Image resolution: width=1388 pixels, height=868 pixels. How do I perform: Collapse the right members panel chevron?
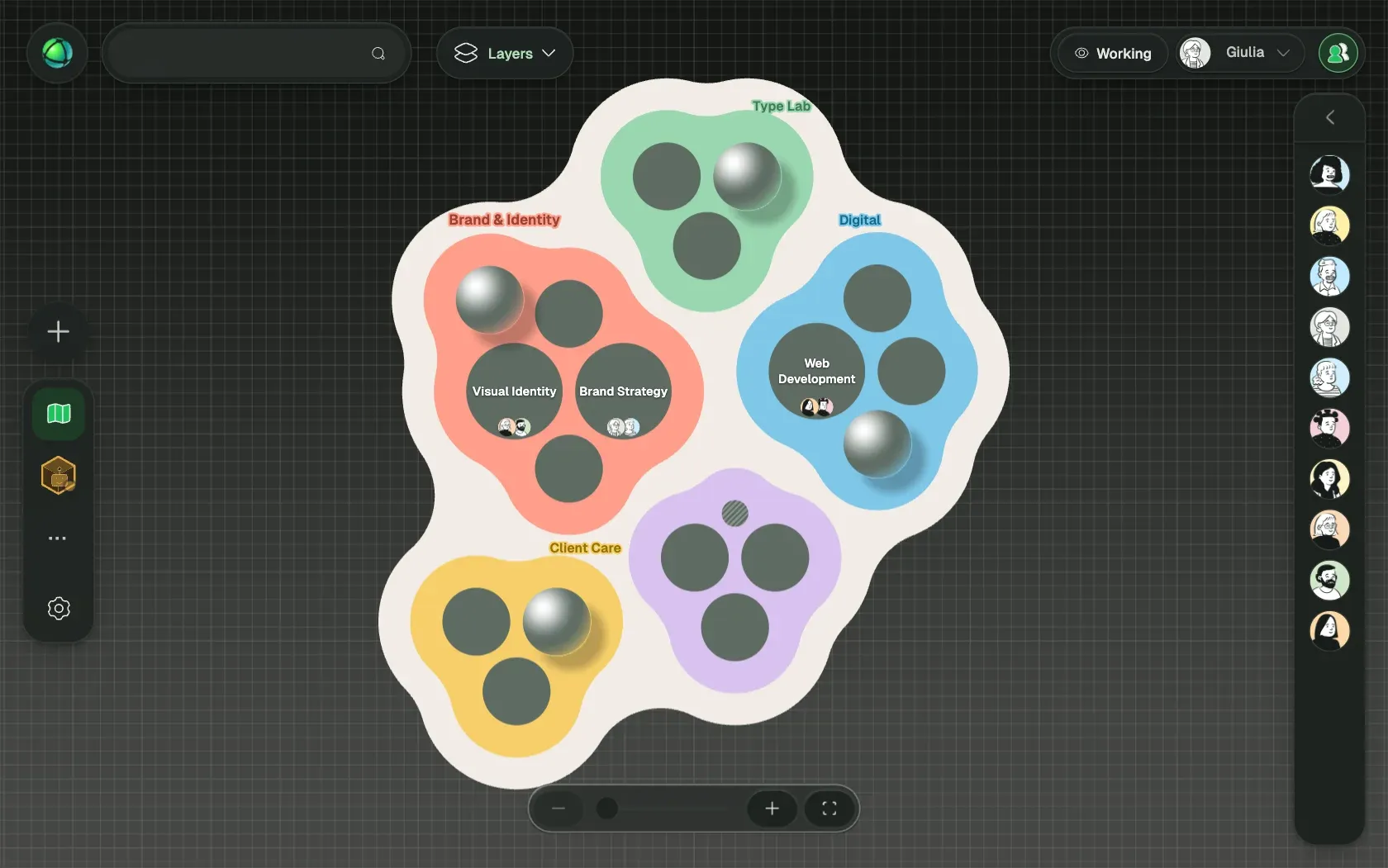point(1329,117)
